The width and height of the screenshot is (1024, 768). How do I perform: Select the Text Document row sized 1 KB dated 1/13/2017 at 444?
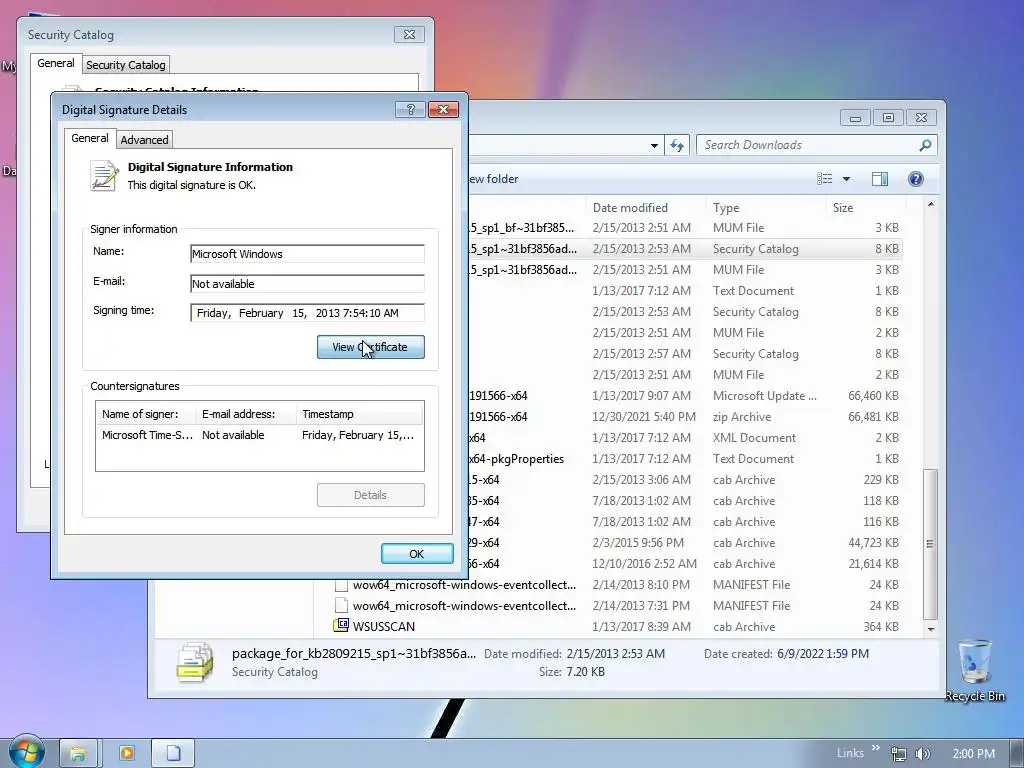pyautogui.click(x=686, y=291)
